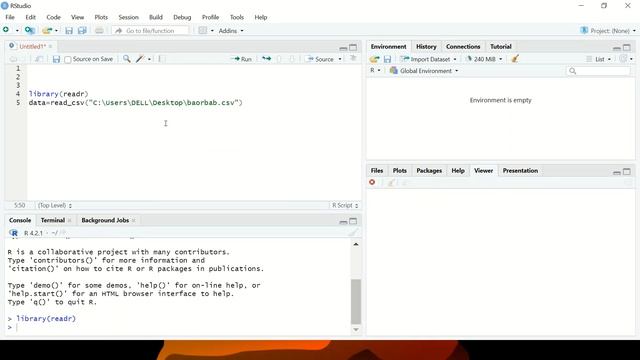Open the workspace panes layout icon
The height and width of the screenshot is (360, 640).
coord(202,31)
